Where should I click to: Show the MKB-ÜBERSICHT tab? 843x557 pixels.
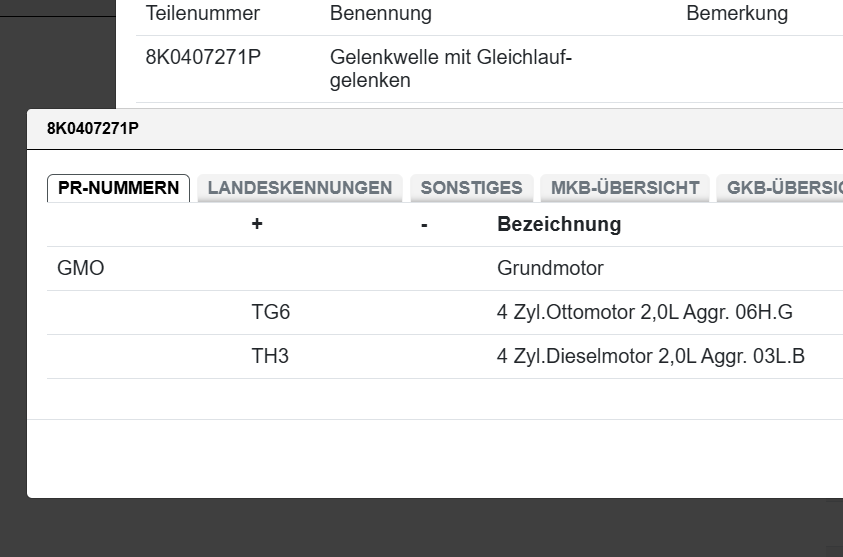(x=625, y=188)
